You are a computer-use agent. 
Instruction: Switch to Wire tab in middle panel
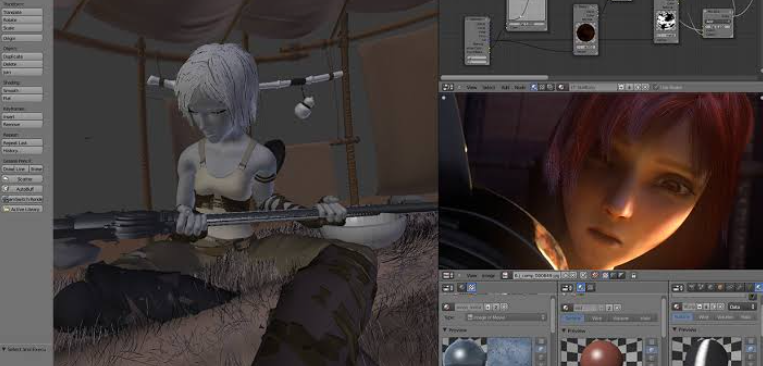[x=596, y=318]
